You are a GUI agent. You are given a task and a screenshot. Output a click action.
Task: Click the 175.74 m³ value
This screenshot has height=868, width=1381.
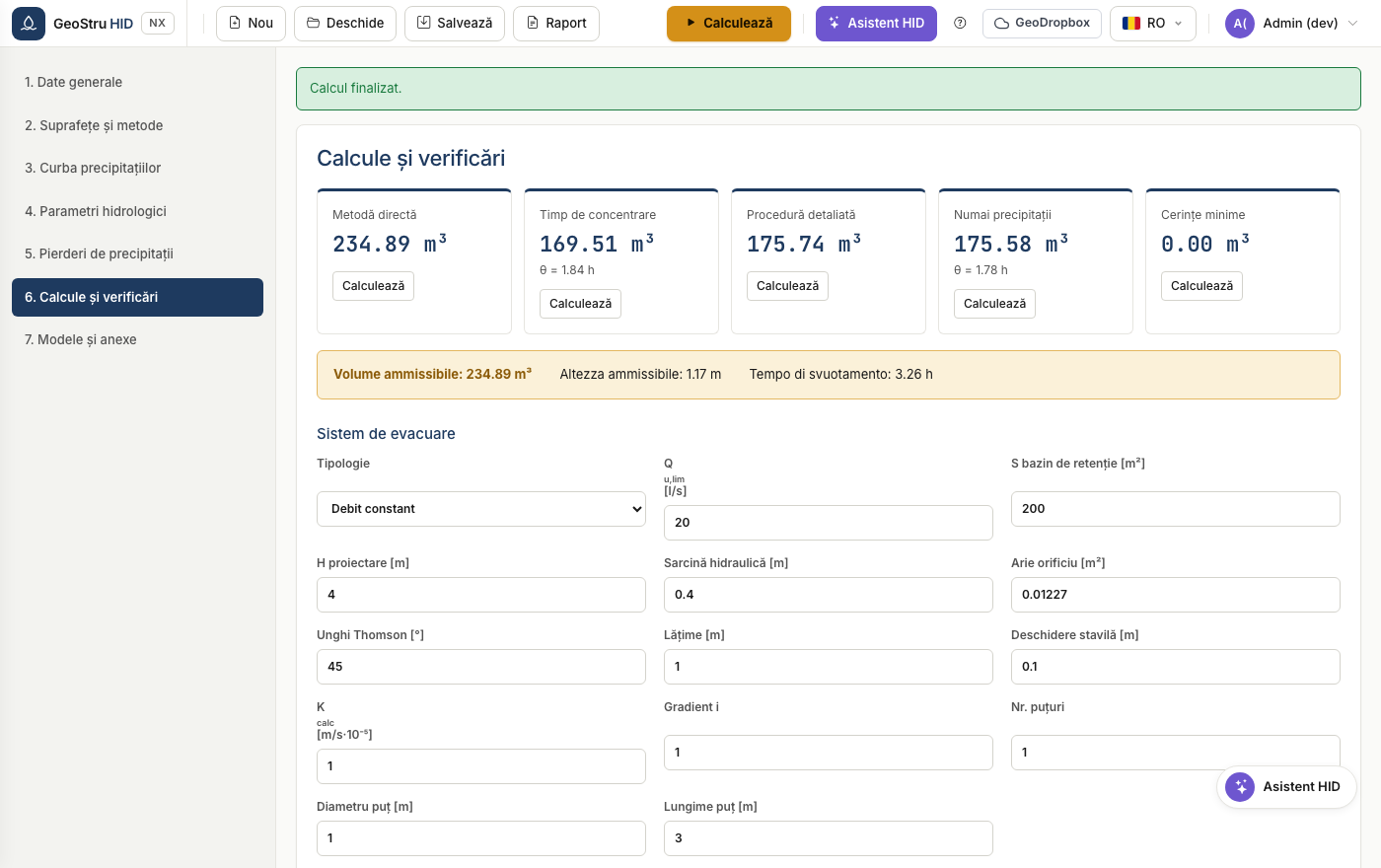[x=804, y=244]
